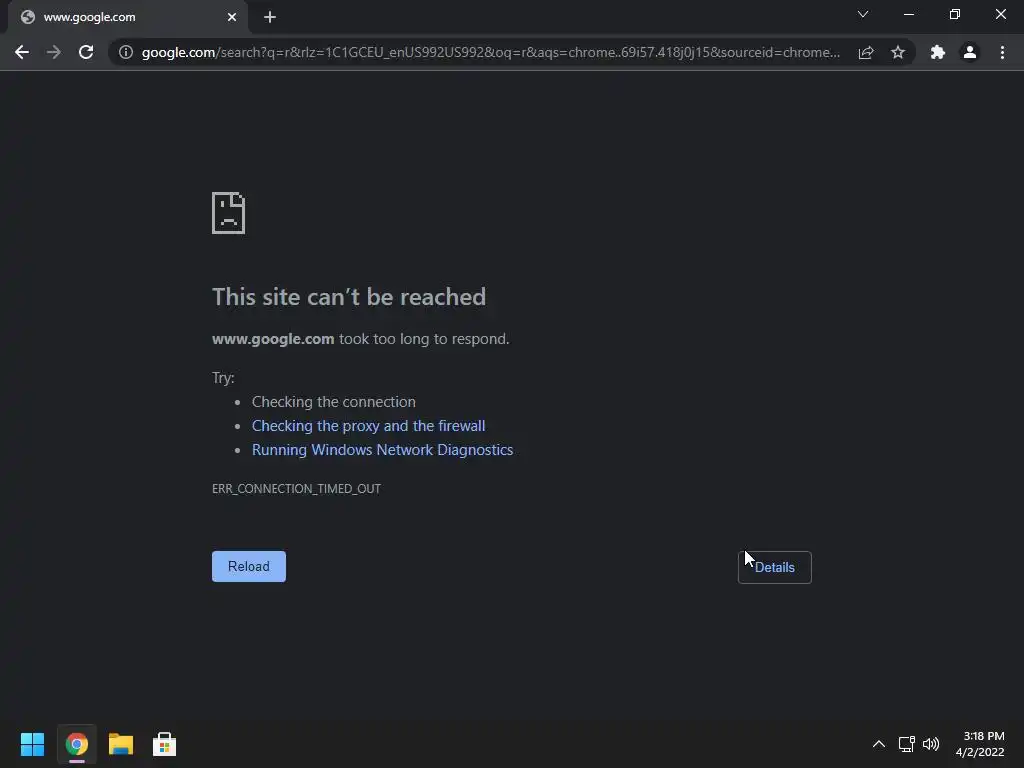Open Microsoft Store from the taskbar

click(x=165, y=744)
